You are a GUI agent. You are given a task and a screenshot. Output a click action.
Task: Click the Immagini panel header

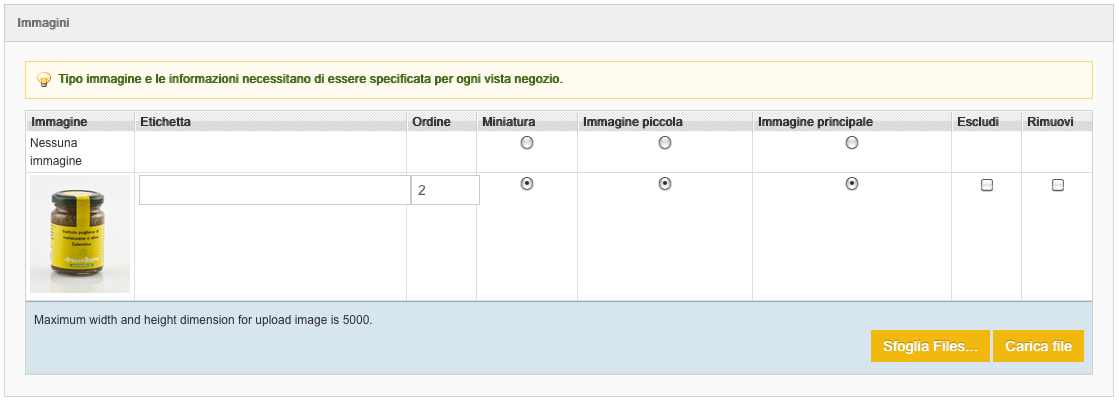click(43, 22)
